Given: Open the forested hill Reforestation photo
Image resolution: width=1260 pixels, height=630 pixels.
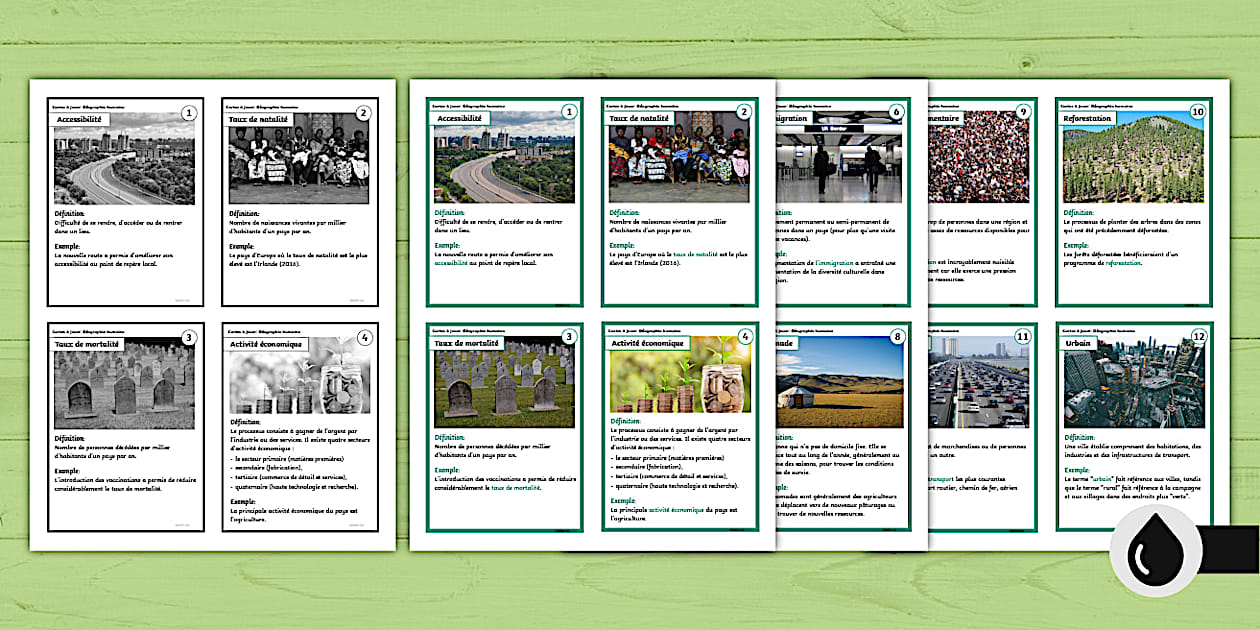Looking at the screenshot, I should click(x=1132, y=165).
